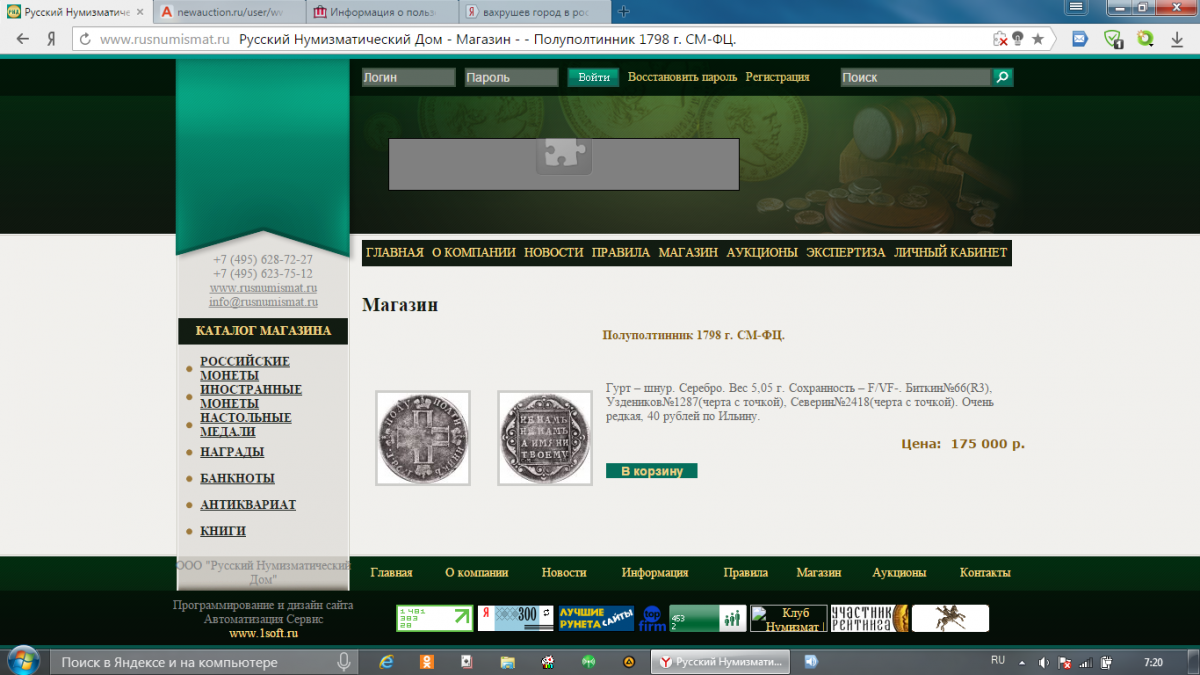Switch to 'Информация о пользователе' tab

[x=381, y=12]
